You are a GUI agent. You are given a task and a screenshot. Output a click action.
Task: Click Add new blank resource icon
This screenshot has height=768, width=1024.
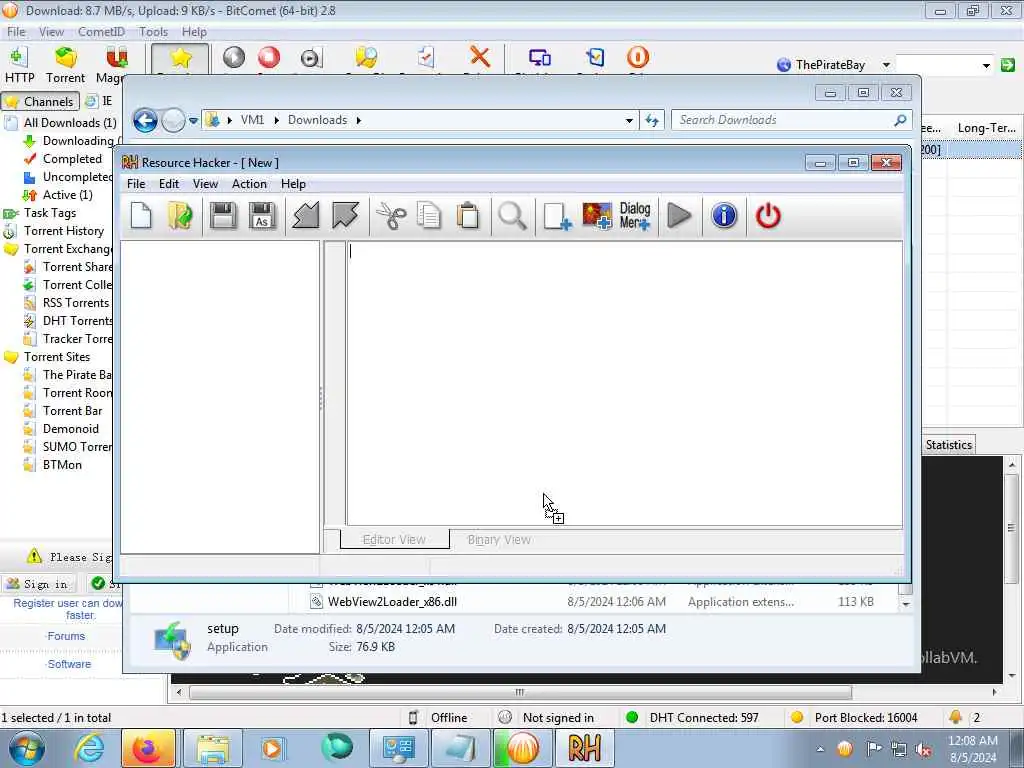pos(557,216)
